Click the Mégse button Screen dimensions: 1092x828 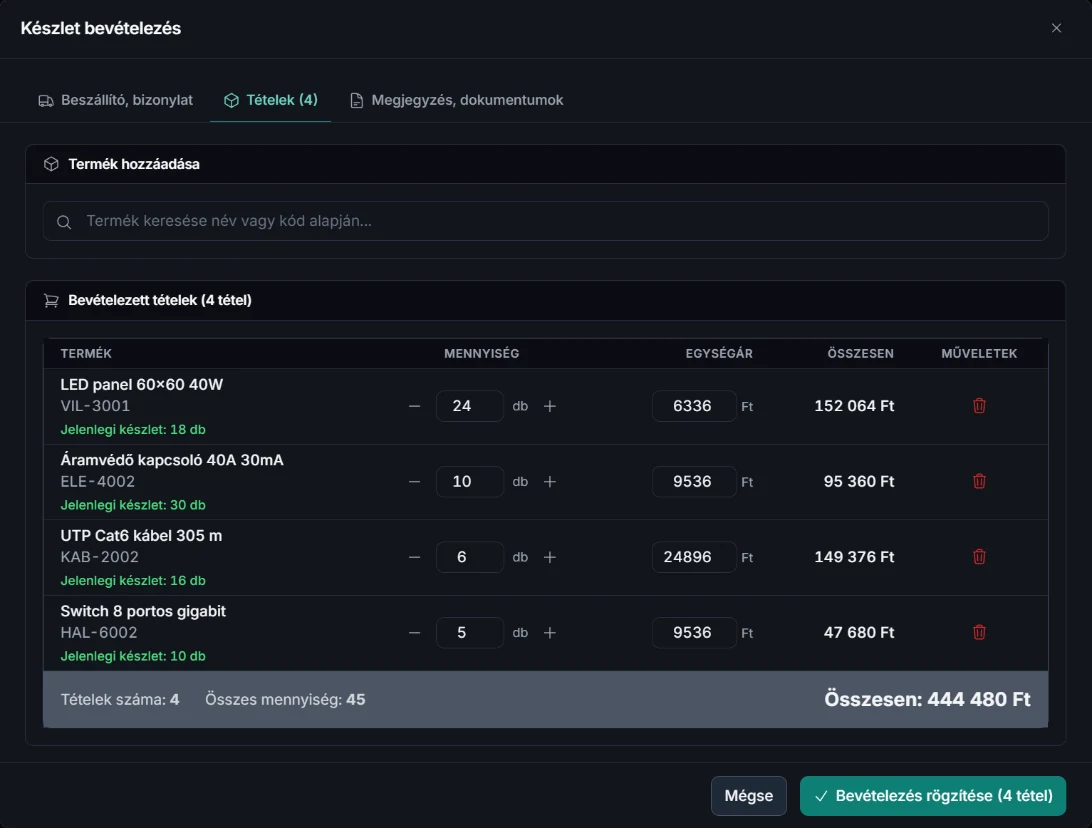click(749, 796)
